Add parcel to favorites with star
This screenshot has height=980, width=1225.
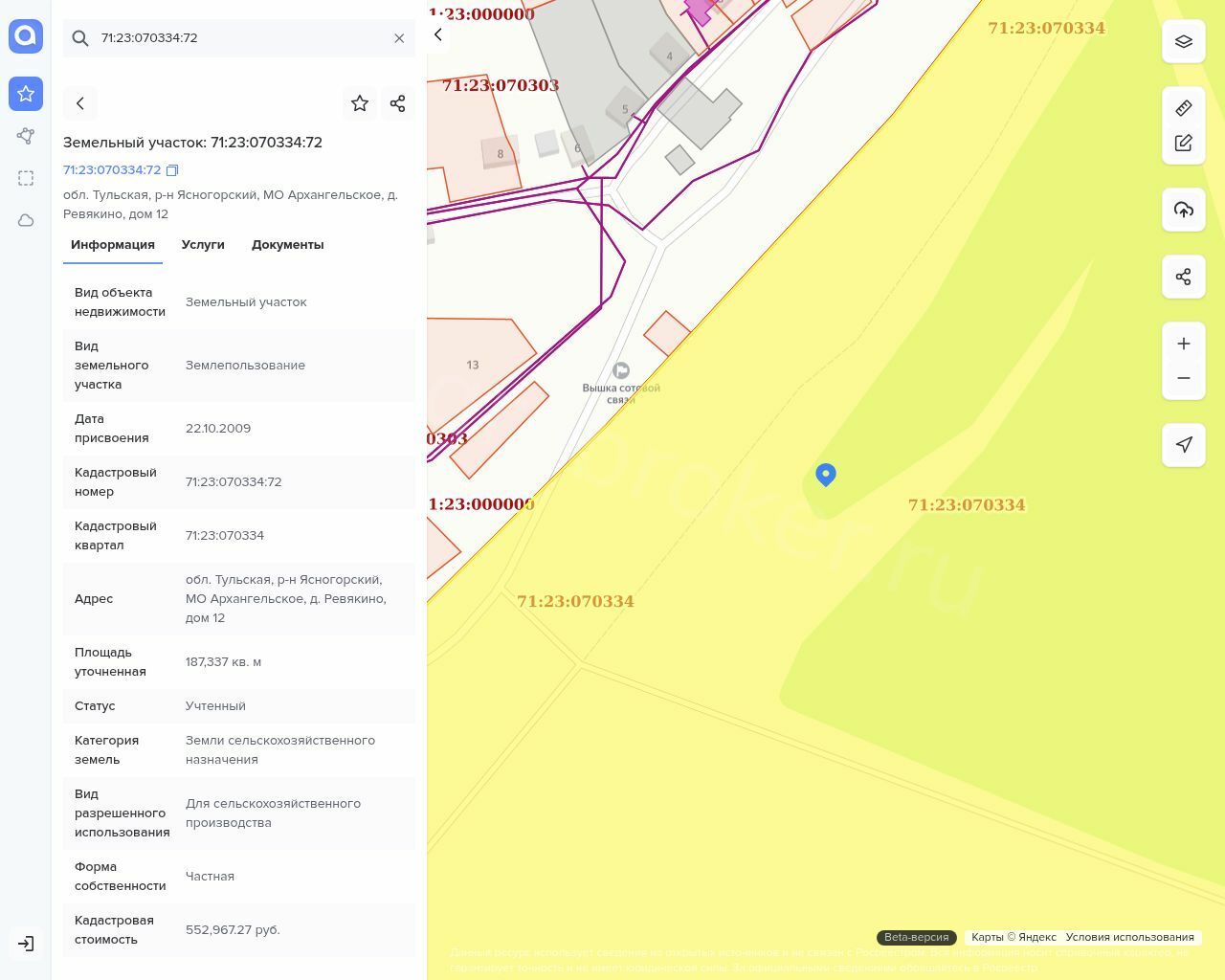(x=360, y=103)
